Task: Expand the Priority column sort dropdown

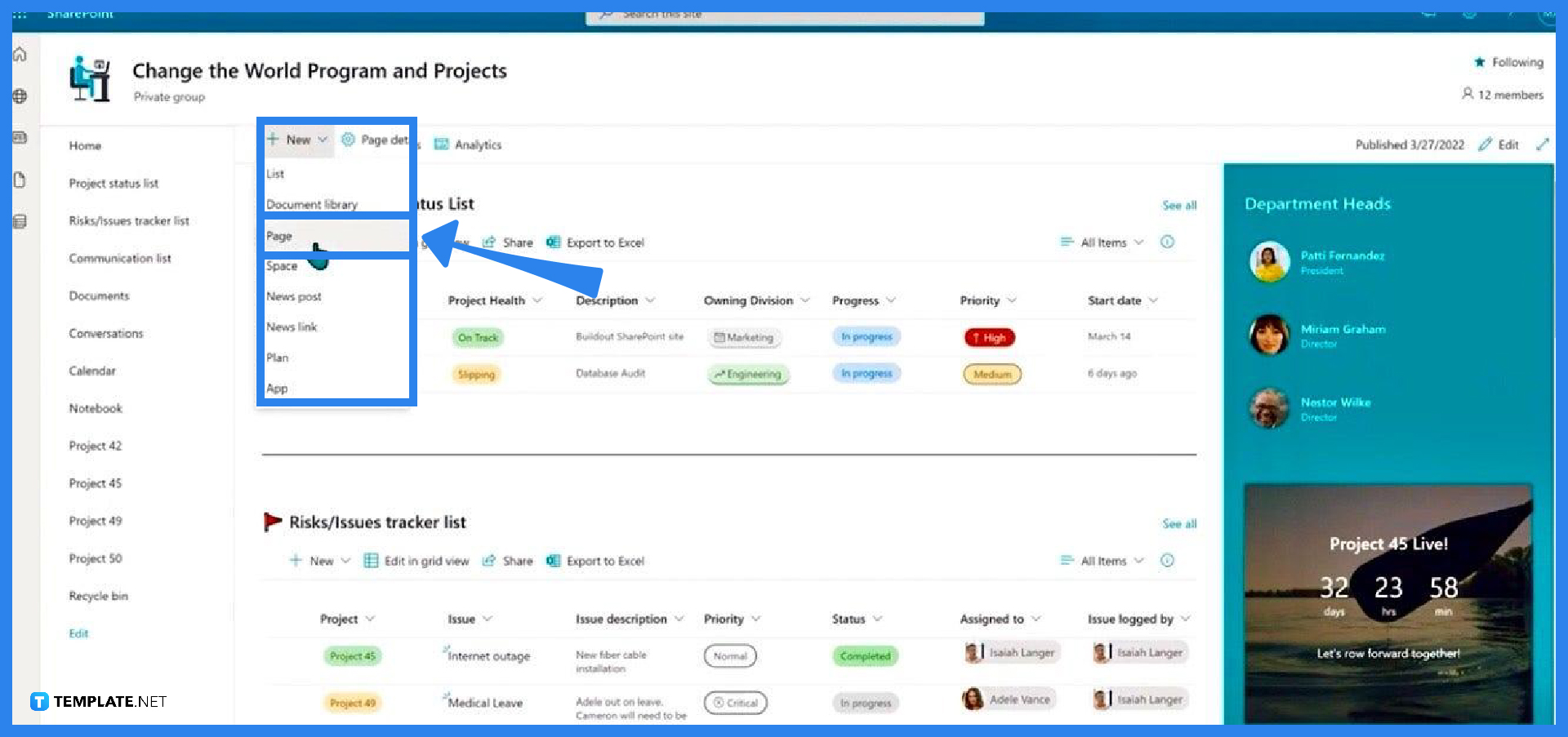Action: (x=1013, y=300)
